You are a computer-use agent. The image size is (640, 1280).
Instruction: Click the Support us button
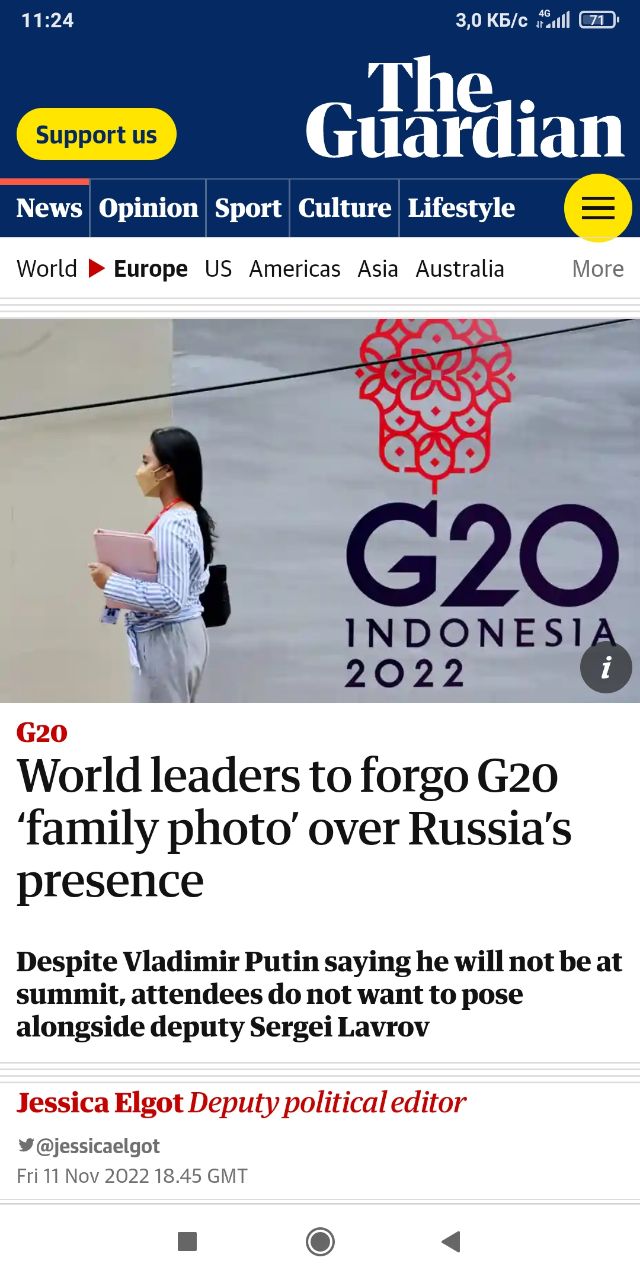coord(96,134)
